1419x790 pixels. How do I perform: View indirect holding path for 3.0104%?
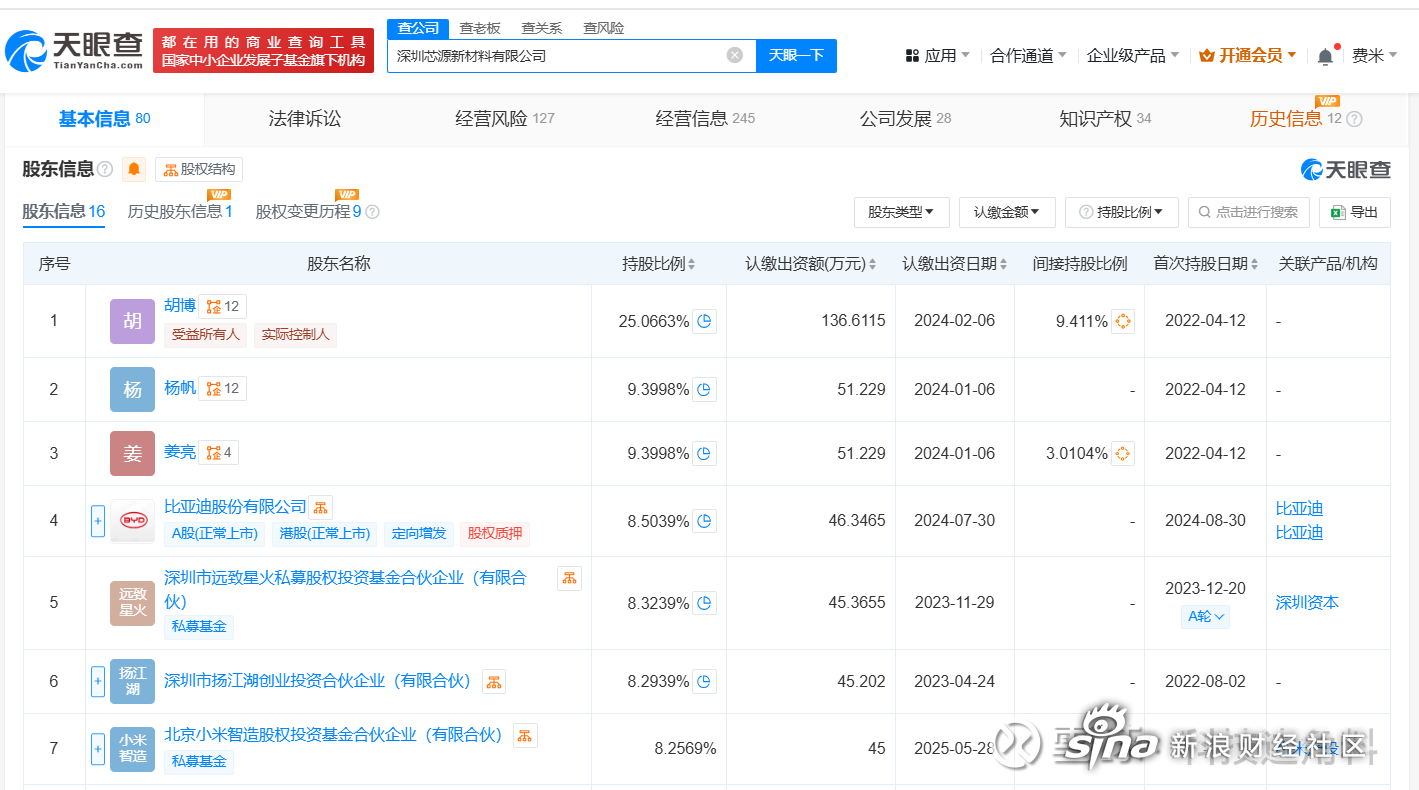coord(1122,453)
